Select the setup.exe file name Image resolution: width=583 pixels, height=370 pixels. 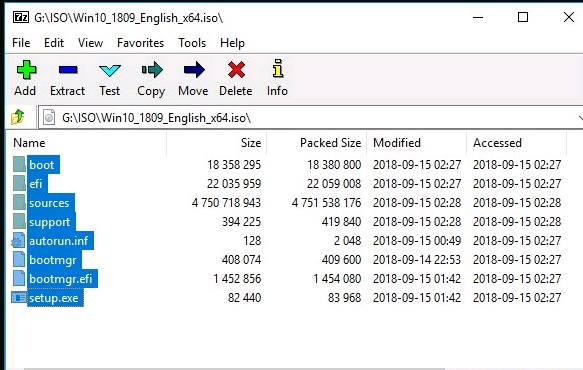click(x=54, y=298)
